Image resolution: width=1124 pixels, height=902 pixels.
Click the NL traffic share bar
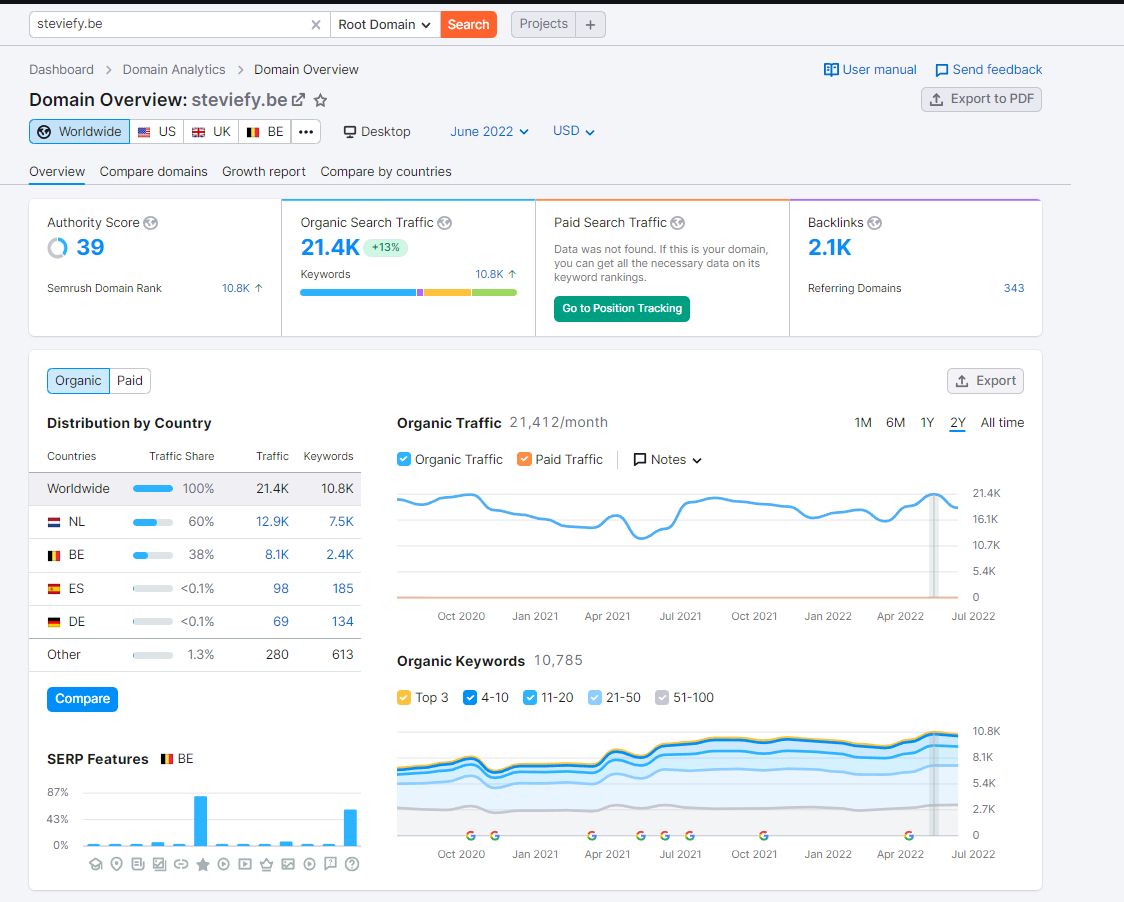153,522
